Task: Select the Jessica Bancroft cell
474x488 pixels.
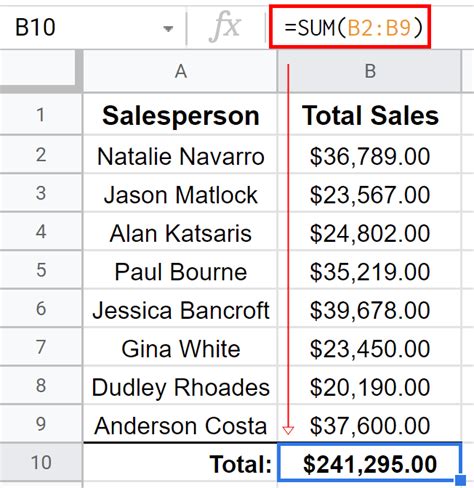Action: click(x=180, y=309)
